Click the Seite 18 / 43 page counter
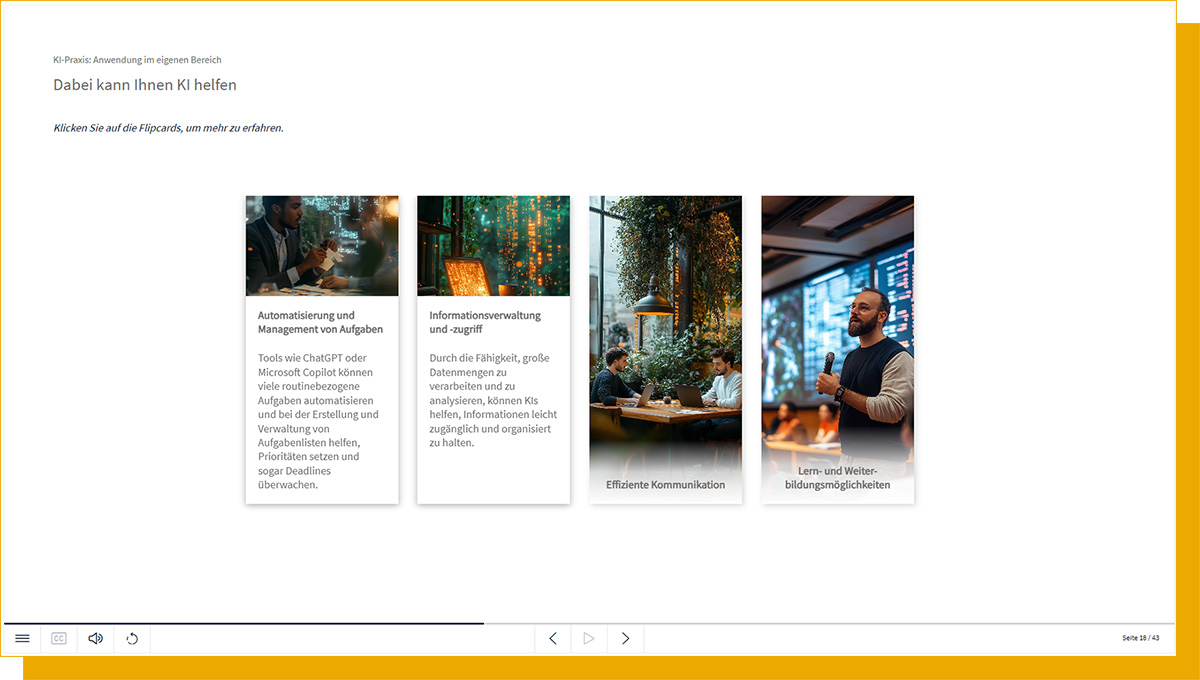The width and height of the screenshot is (1200, 680). click(x=1141, y=638)
